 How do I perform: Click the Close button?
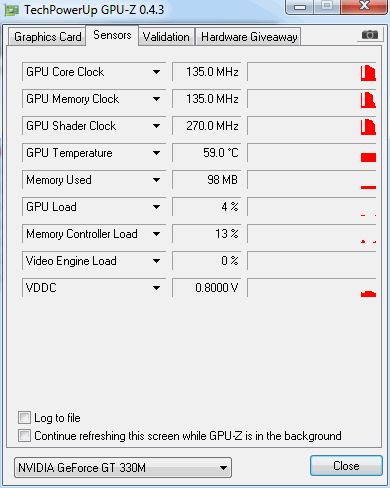tap(346, 466)
